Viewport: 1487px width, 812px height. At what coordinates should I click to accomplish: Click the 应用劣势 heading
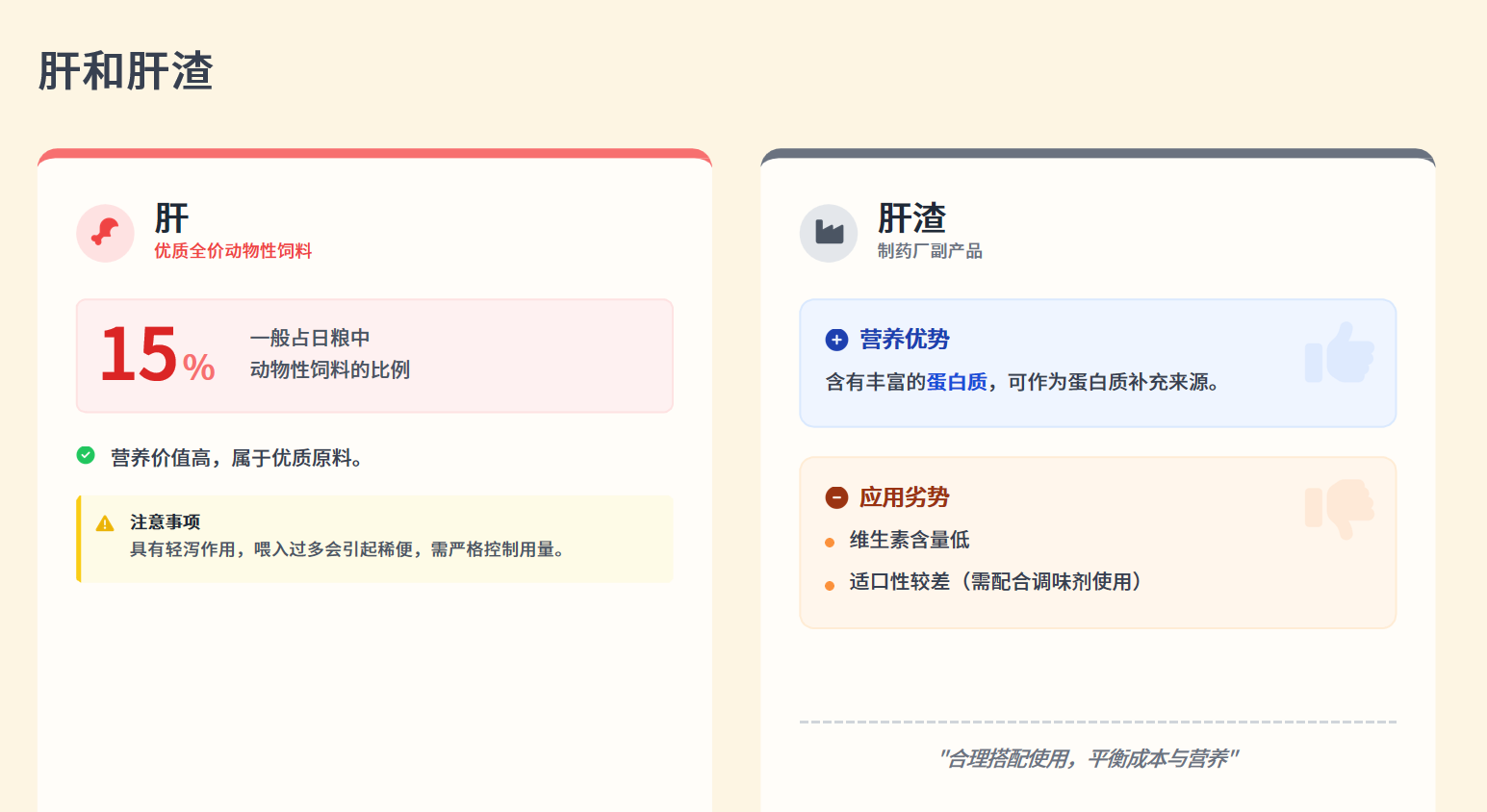pos(904,497)
